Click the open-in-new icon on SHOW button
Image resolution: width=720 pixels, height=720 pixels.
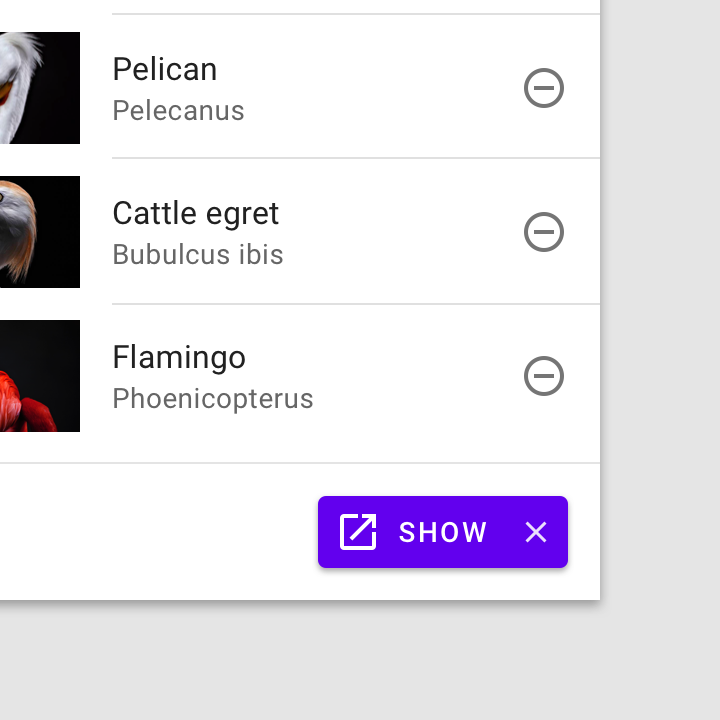pyautogui.click(x=358, y=532)
